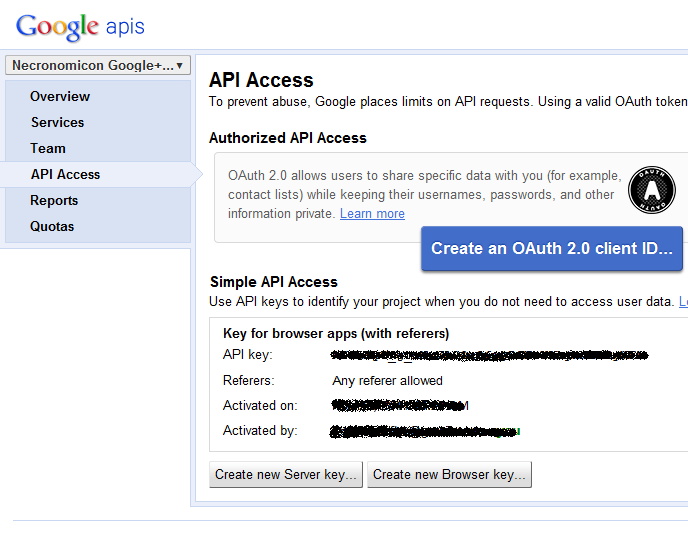Click the Key for browser apps heading
Image resolution: width=688 pixels, height=541 pixels.
(x=336, y=334)
